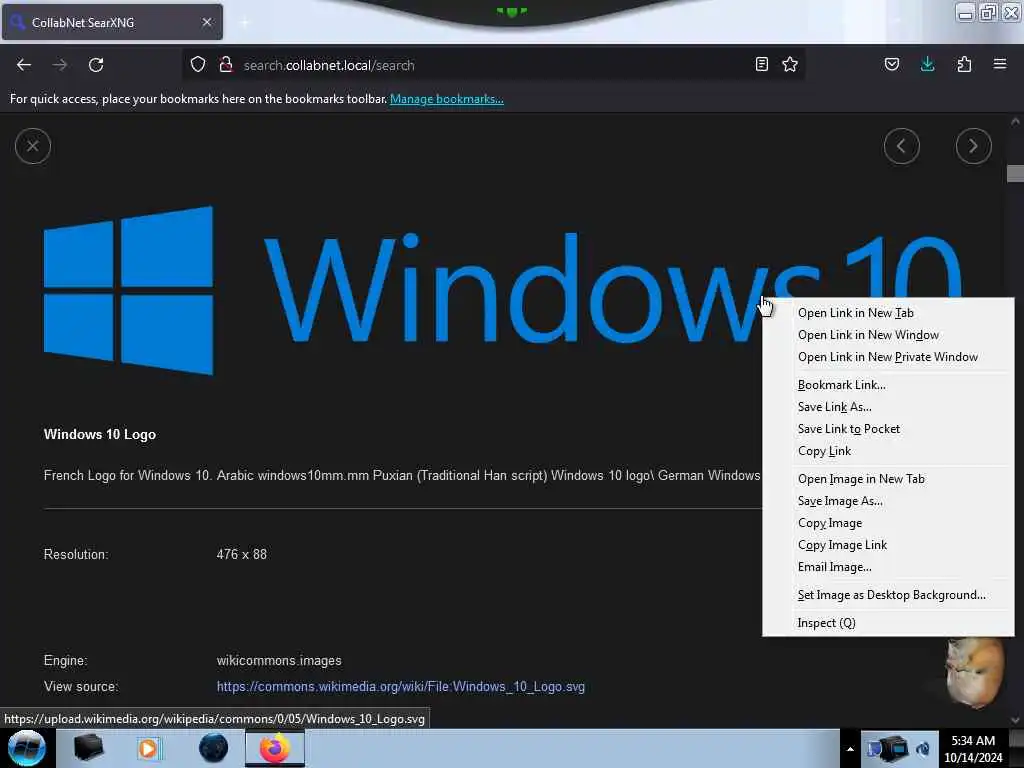Viewport: 1024px width, 768px height.
Task: Show next image with right chevron circle
Action: coord(974,146)
